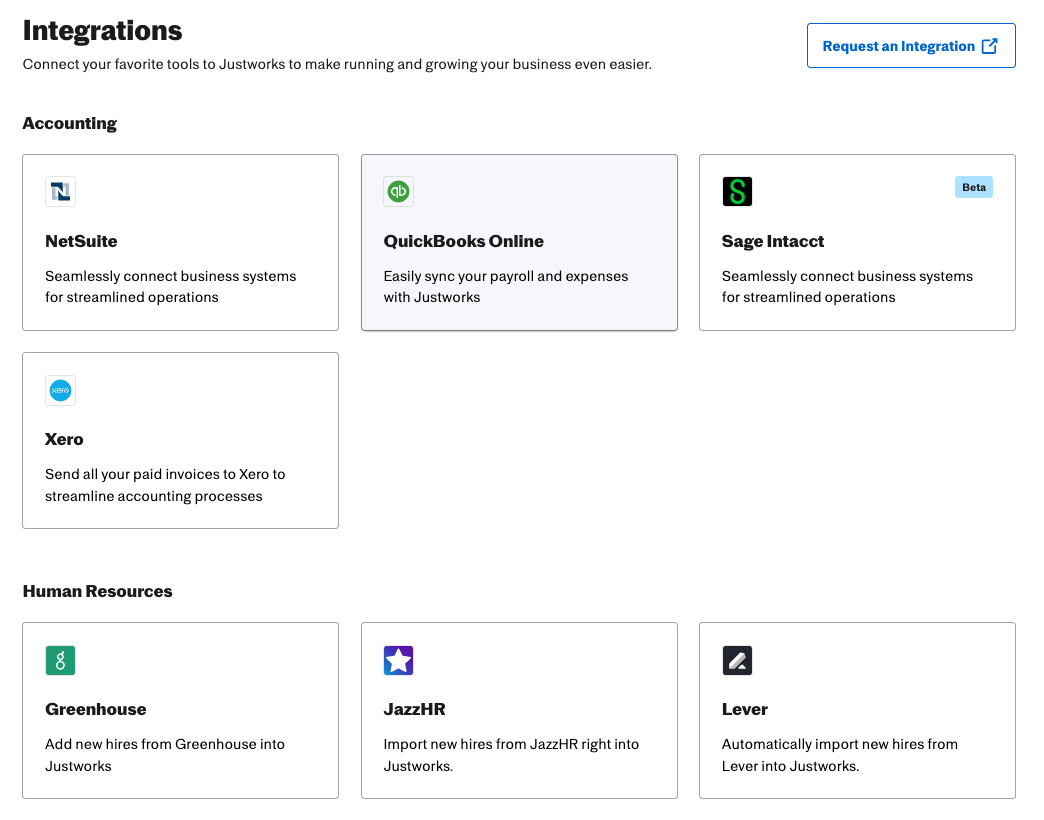Open the Sage Intacct heading
This screenshot has width=1044, height=820.
coord(772,241)
